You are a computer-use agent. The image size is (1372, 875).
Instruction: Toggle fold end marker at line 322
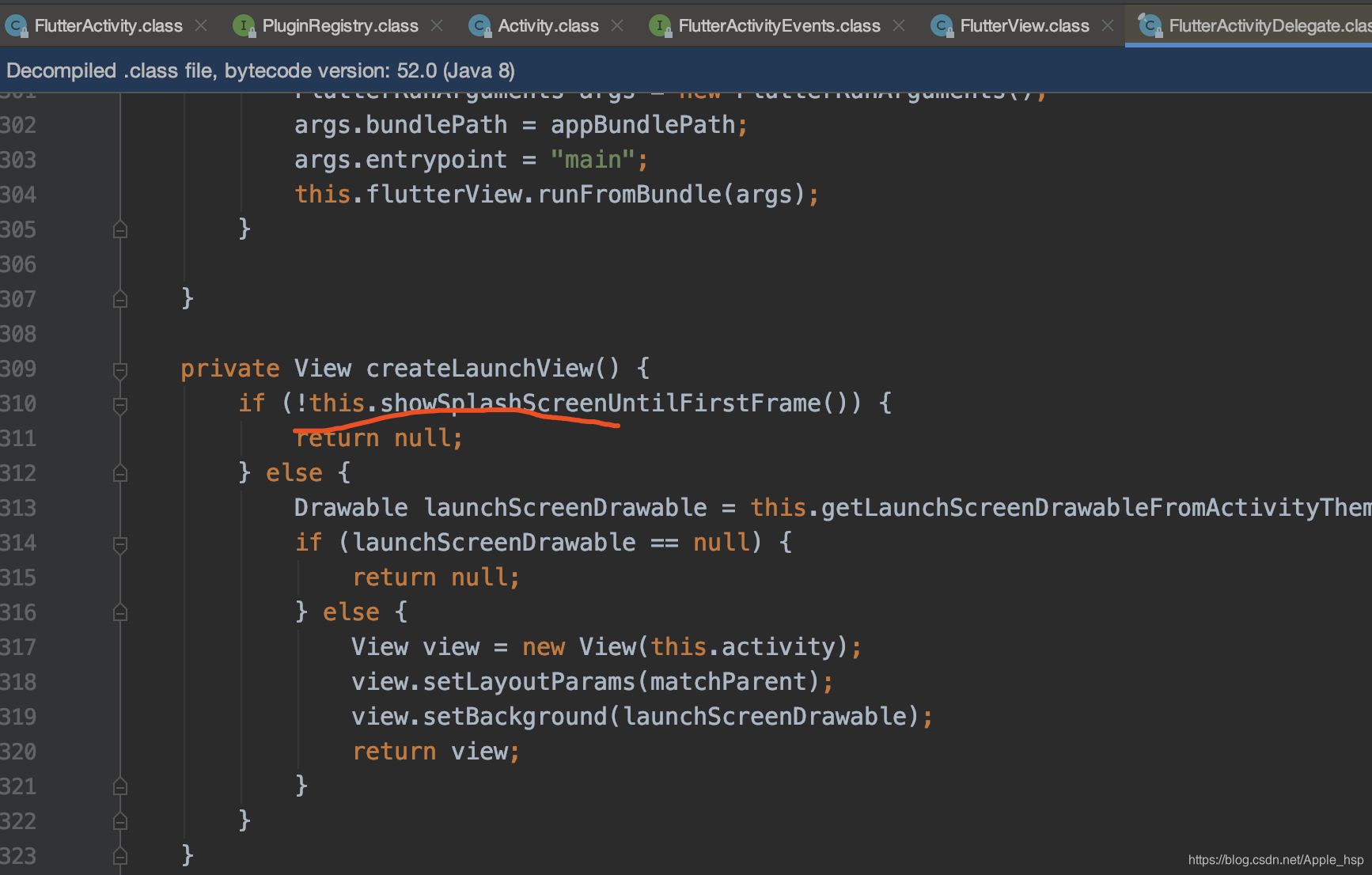(x=120, y=821)
